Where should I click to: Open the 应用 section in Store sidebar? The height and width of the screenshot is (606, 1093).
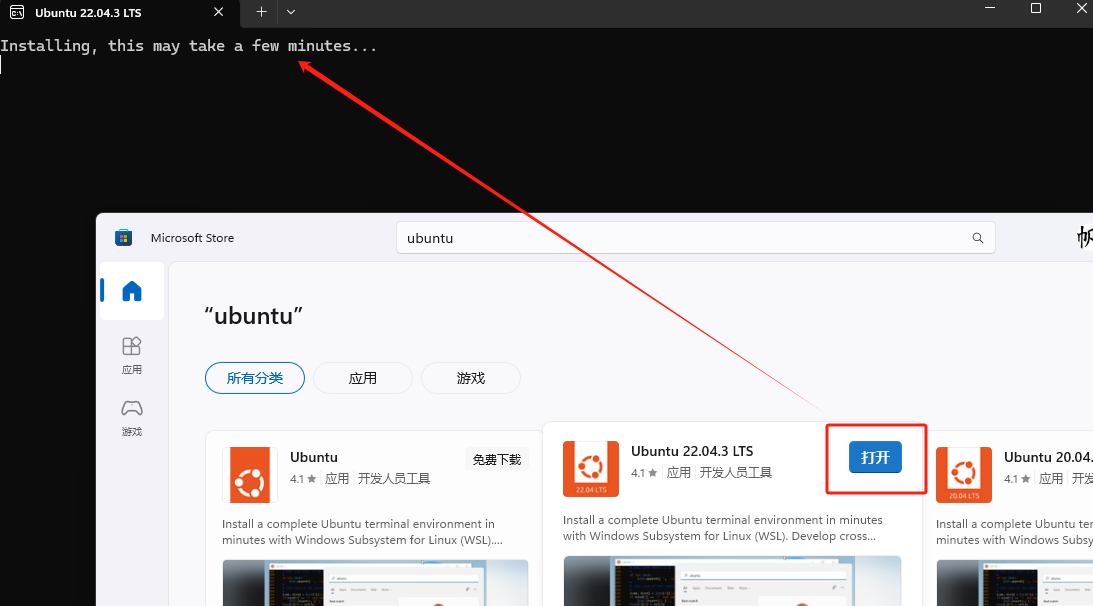pos(132,356)
